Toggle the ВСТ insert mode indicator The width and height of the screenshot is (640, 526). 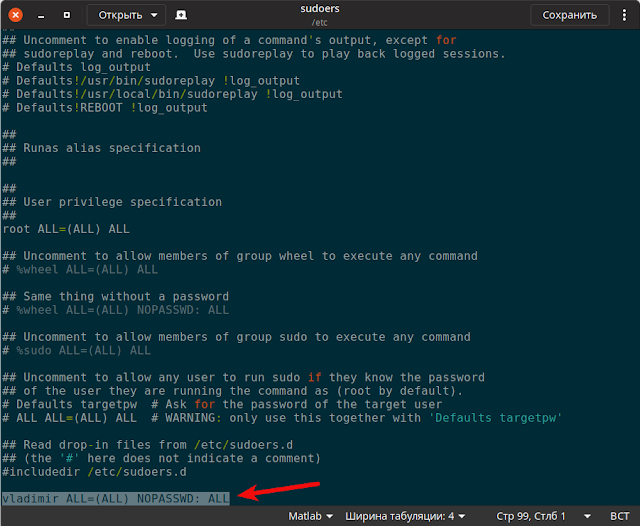pos(620,516)
